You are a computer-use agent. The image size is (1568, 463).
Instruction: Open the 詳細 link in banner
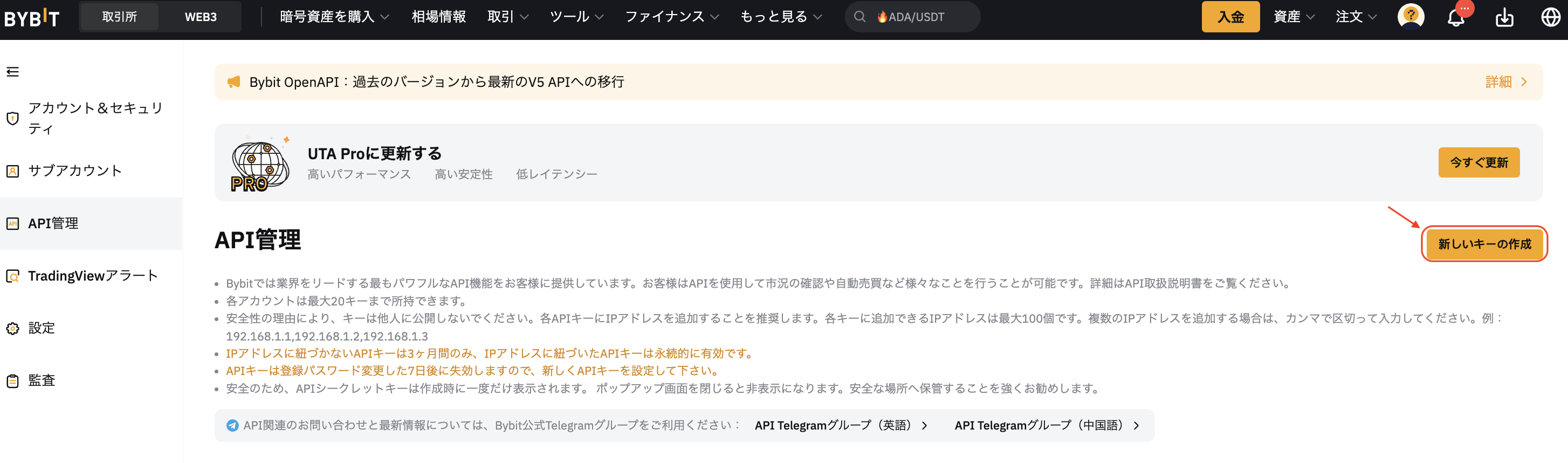coord(1498,81)
